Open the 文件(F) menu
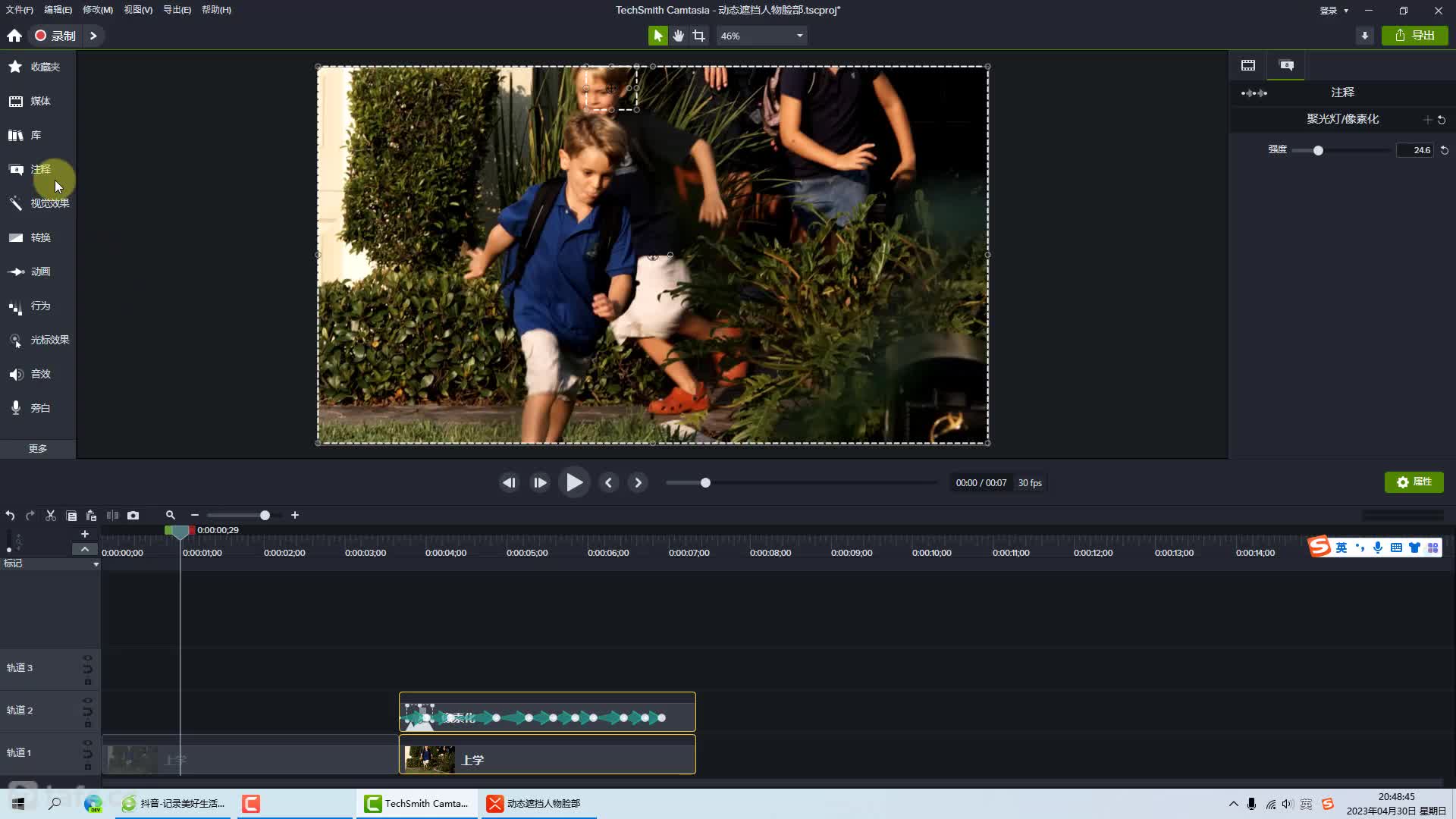 [19, 10]
